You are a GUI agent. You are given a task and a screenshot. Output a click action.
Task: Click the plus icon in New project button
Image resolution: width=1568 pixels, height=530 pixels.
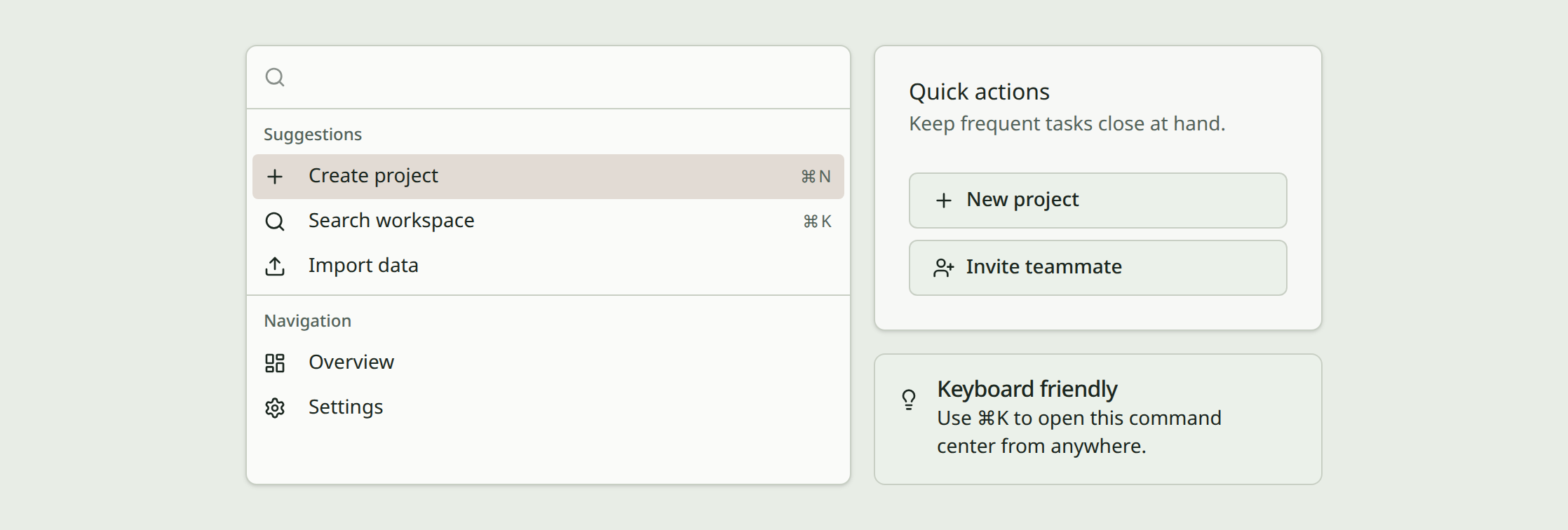point(944,201)
